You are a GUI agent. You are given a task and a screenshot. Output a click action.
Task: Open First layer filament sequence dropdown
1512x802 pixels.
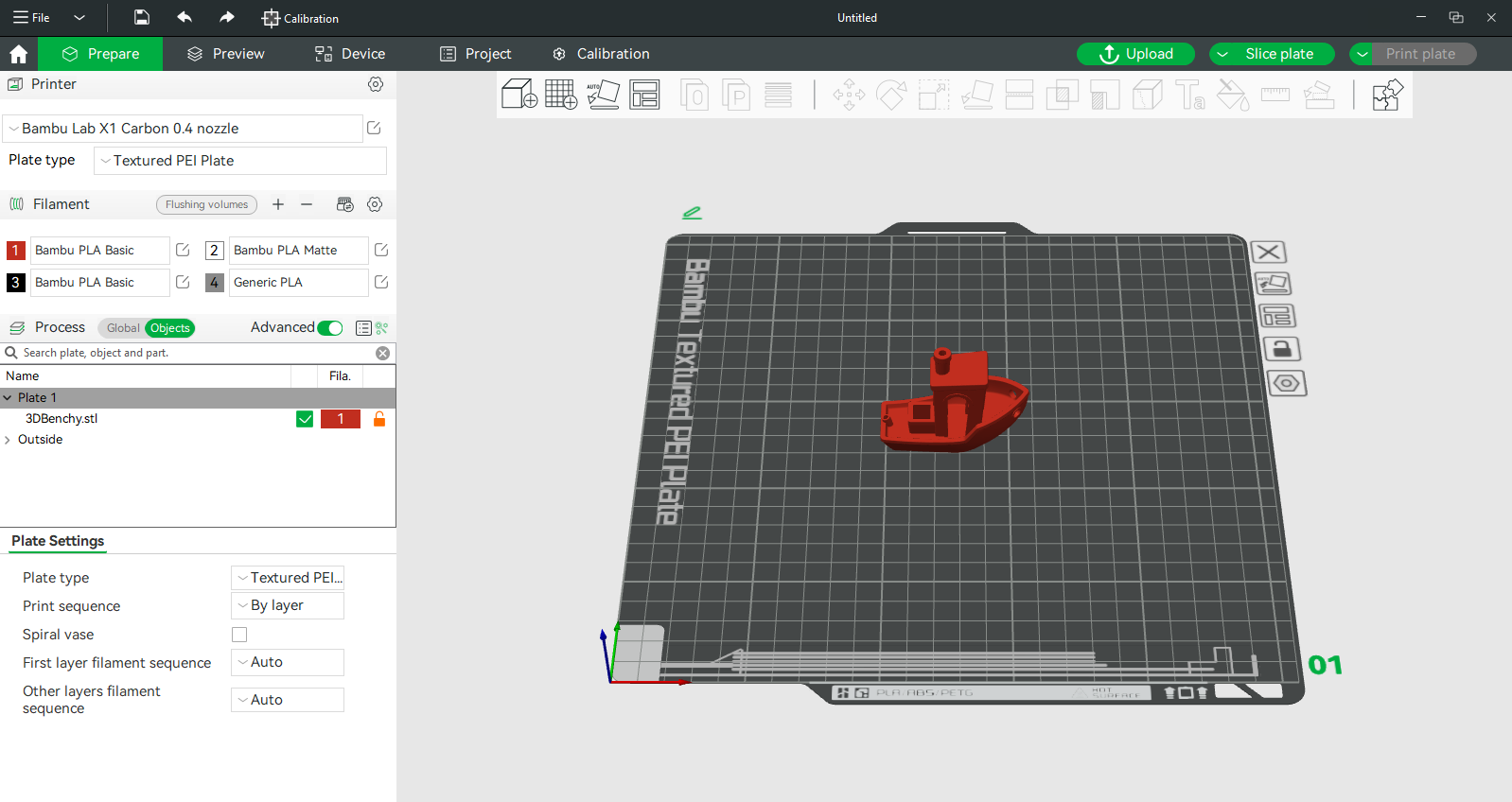tap(288, 662)
